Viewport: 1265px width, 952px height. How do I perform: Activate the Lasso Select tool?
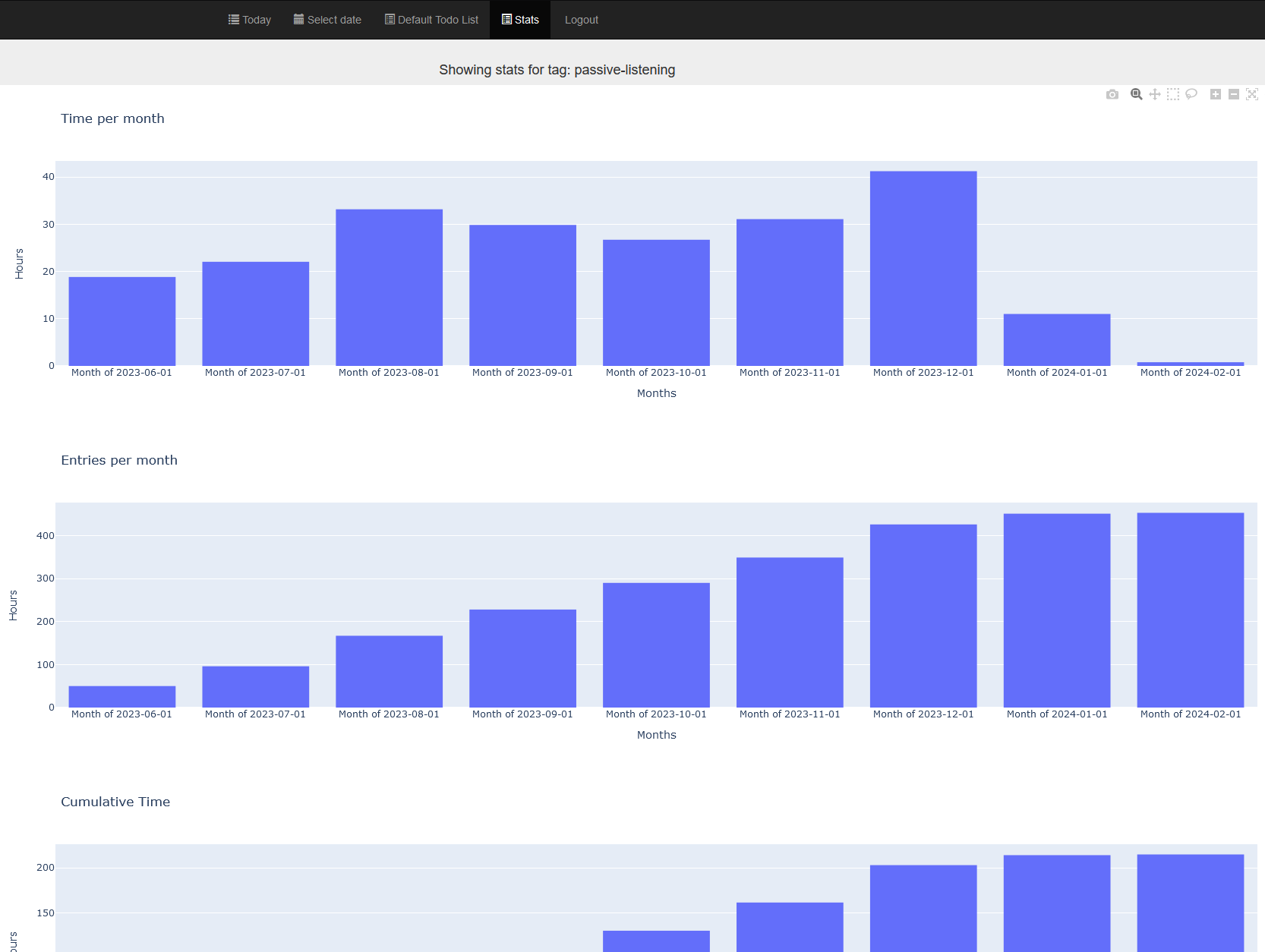click(x=1191, y=94)
